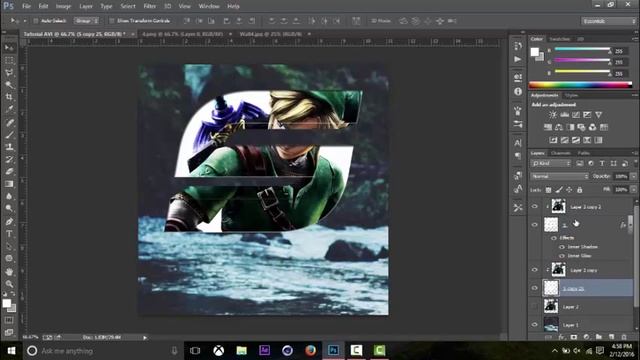The height and width of the screenshot is (360, 640).
Task: Add a Brightness/Contrast adjustment
Action: [553, 115]
